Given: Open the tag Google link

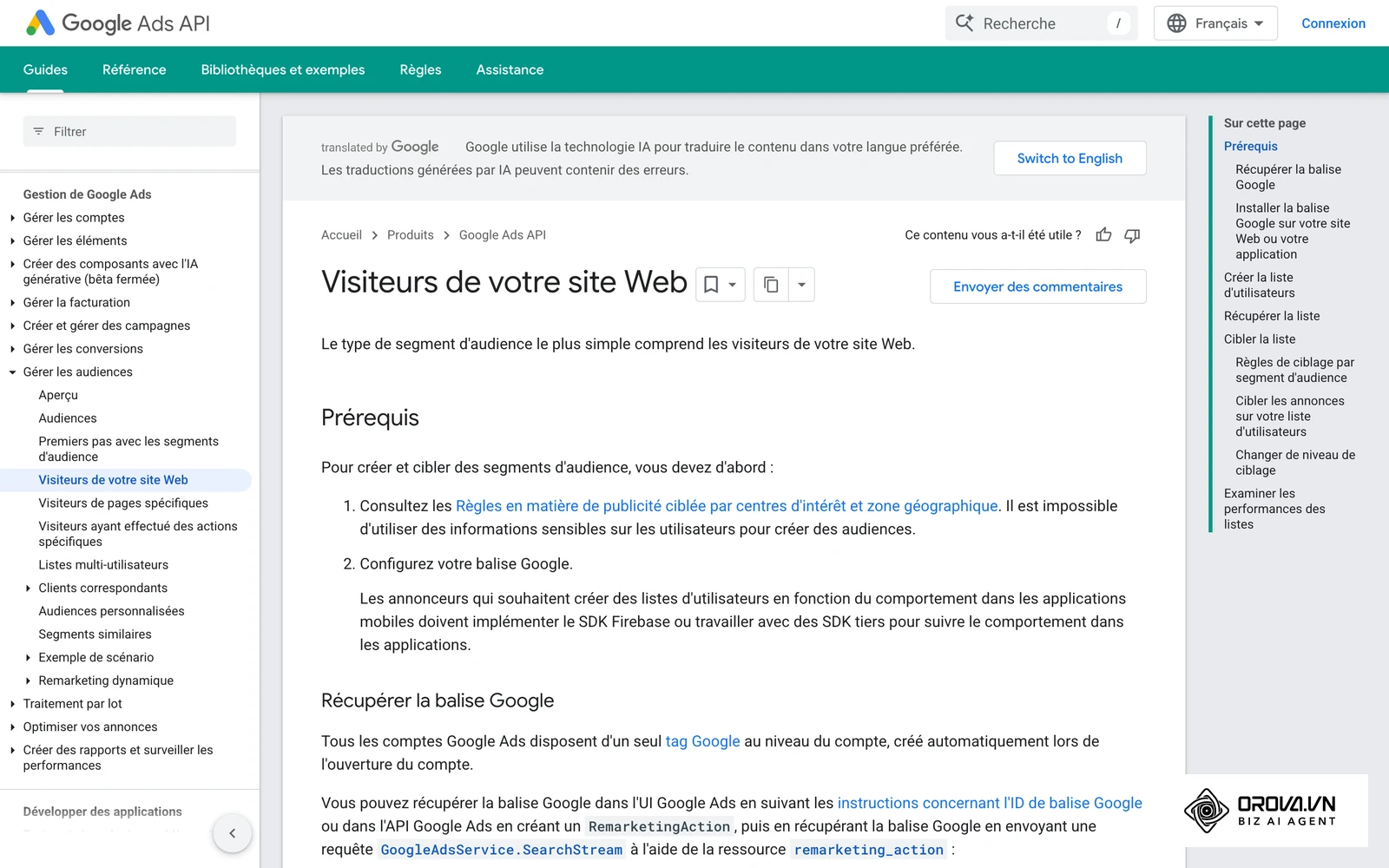Looking at the screenshot, I should click(x=702, y=741).
